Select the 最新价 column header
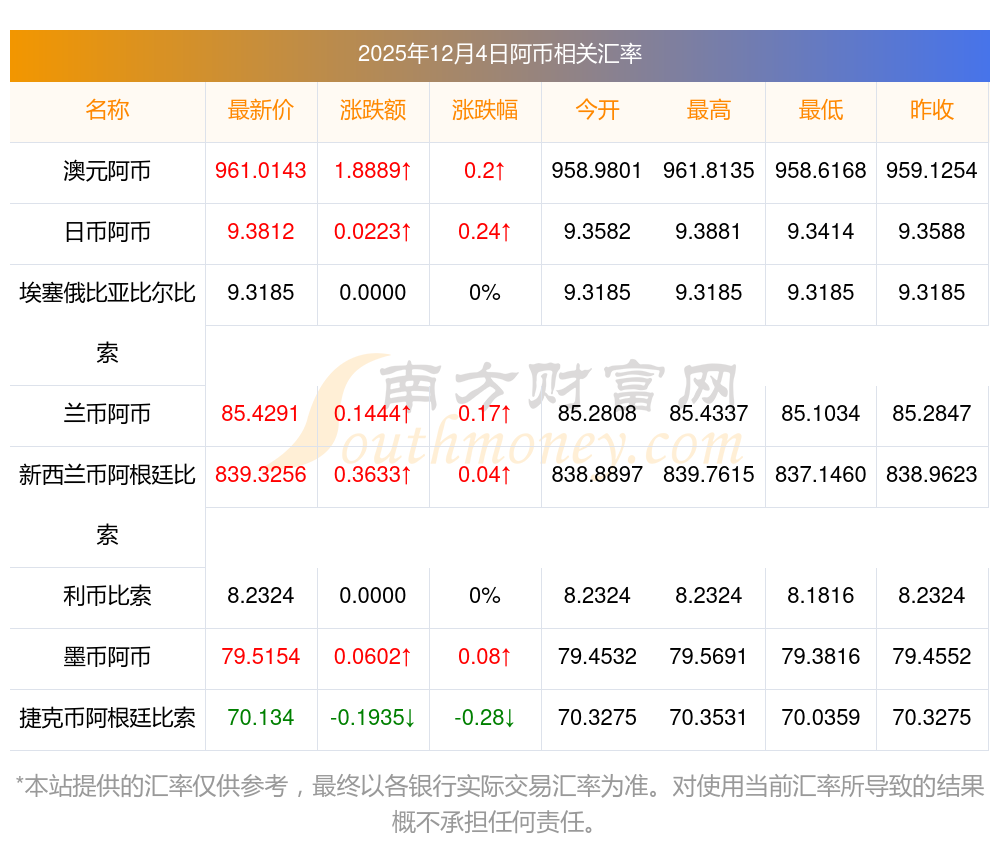The height and width of the screenshot is (853, 1000). [x=261, y=111]
